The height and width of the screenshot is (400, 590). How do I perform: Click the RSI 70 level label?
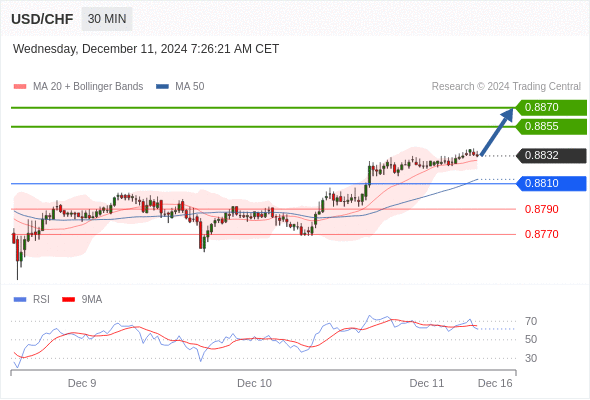point(531,322)
